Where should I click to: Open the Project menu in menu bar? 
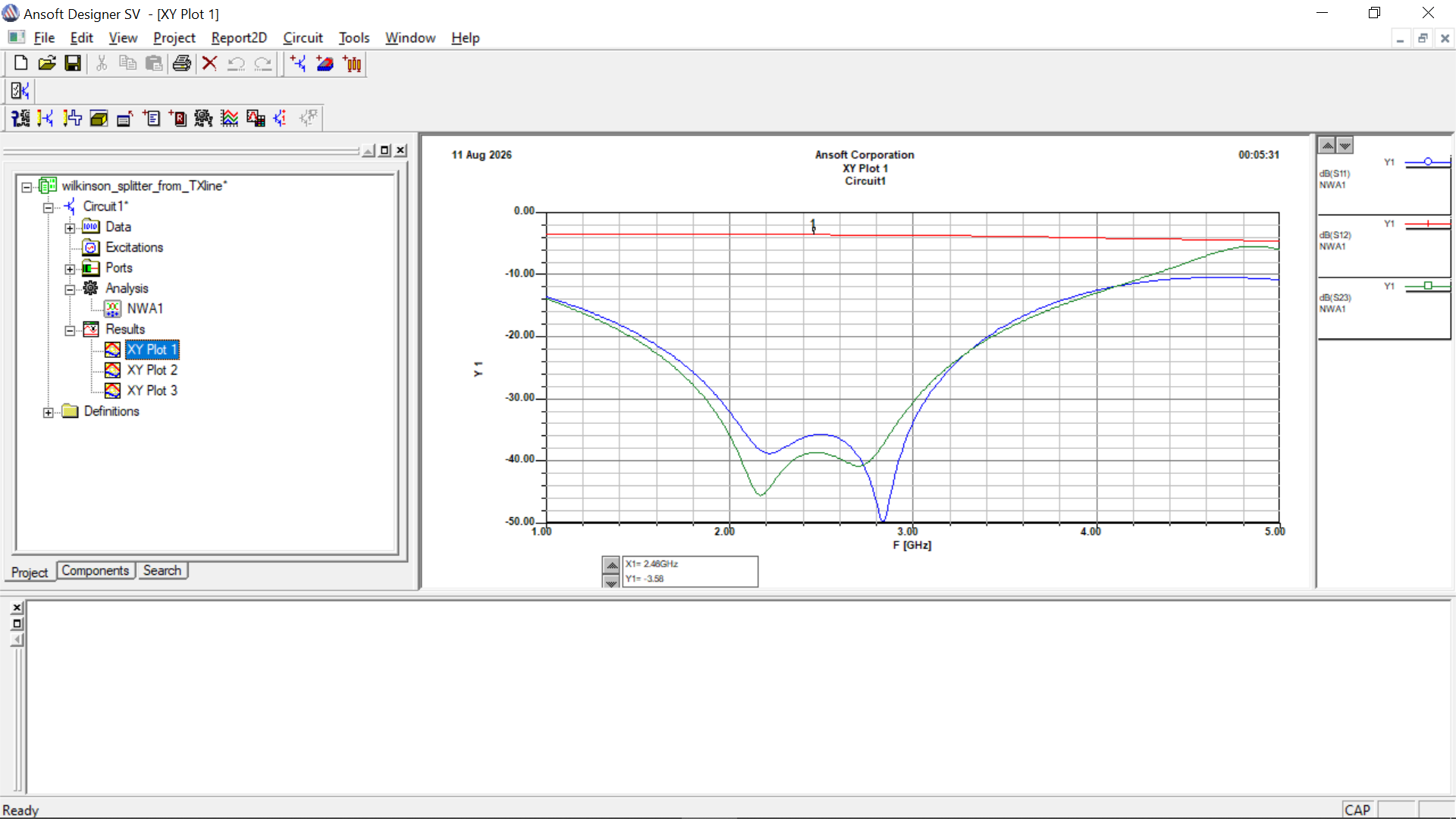pos(174,38)
